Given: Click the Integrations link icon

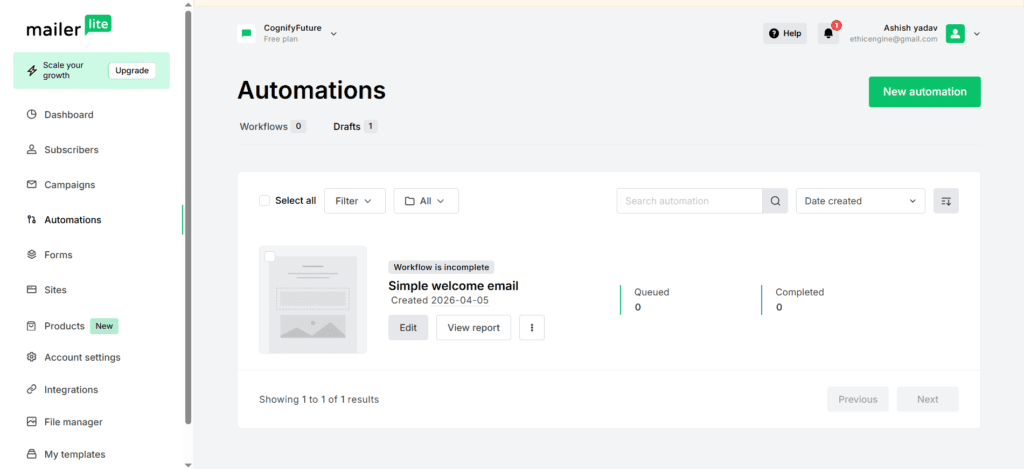Looking at the screenshot, I should pos(31,389).
